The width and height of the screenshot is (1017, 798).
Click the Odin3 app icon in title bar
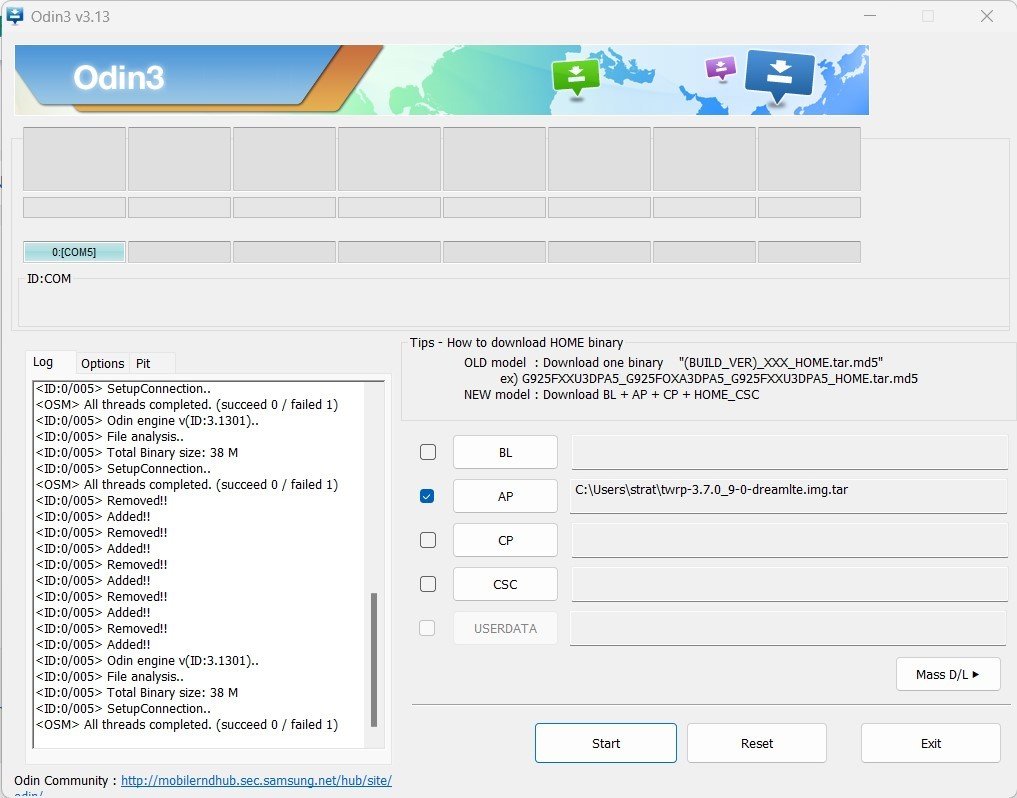pos(14,16)
